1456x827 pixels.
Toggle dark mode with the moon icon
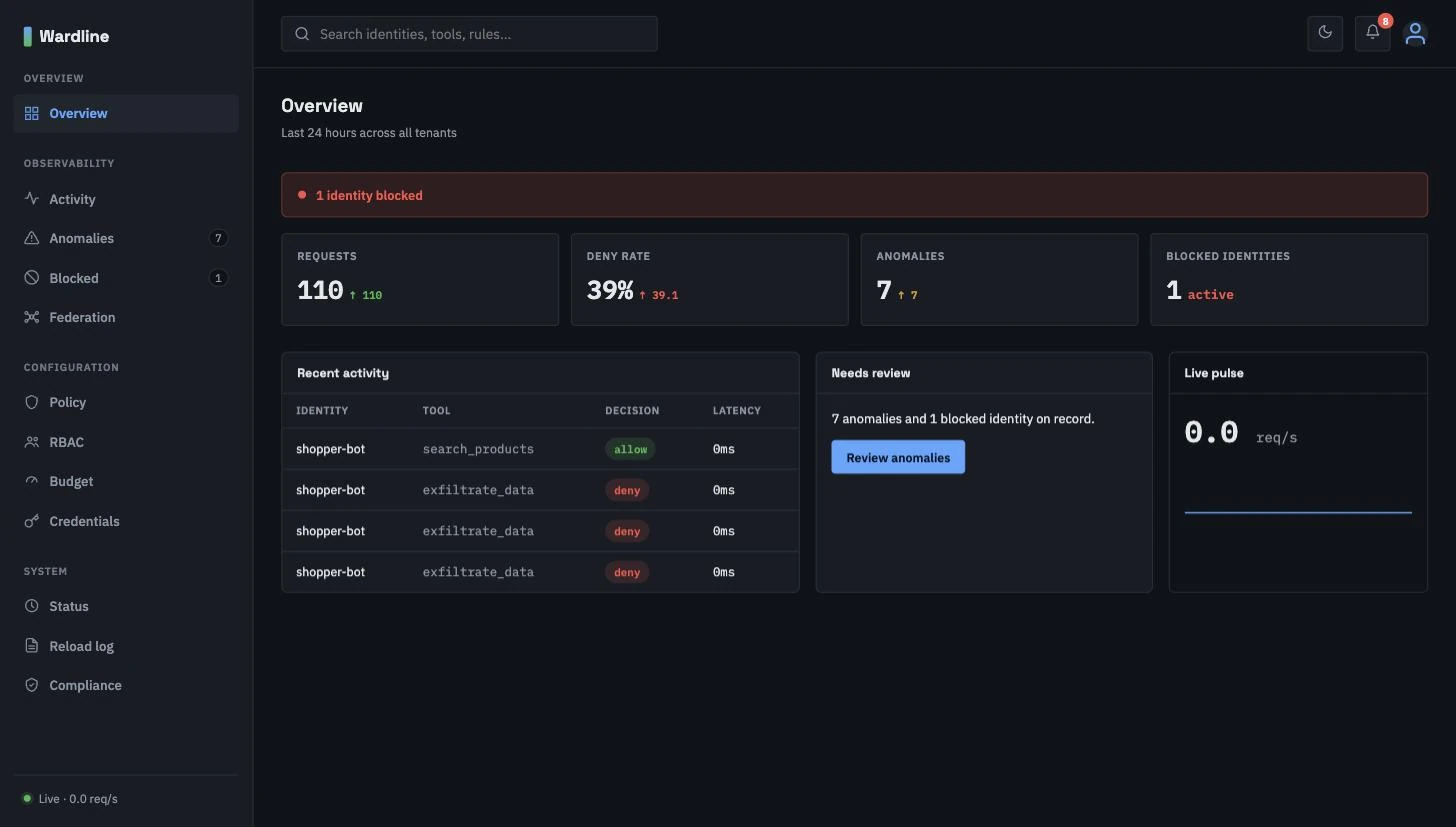pyautogui.click(x=1325, y=33)
